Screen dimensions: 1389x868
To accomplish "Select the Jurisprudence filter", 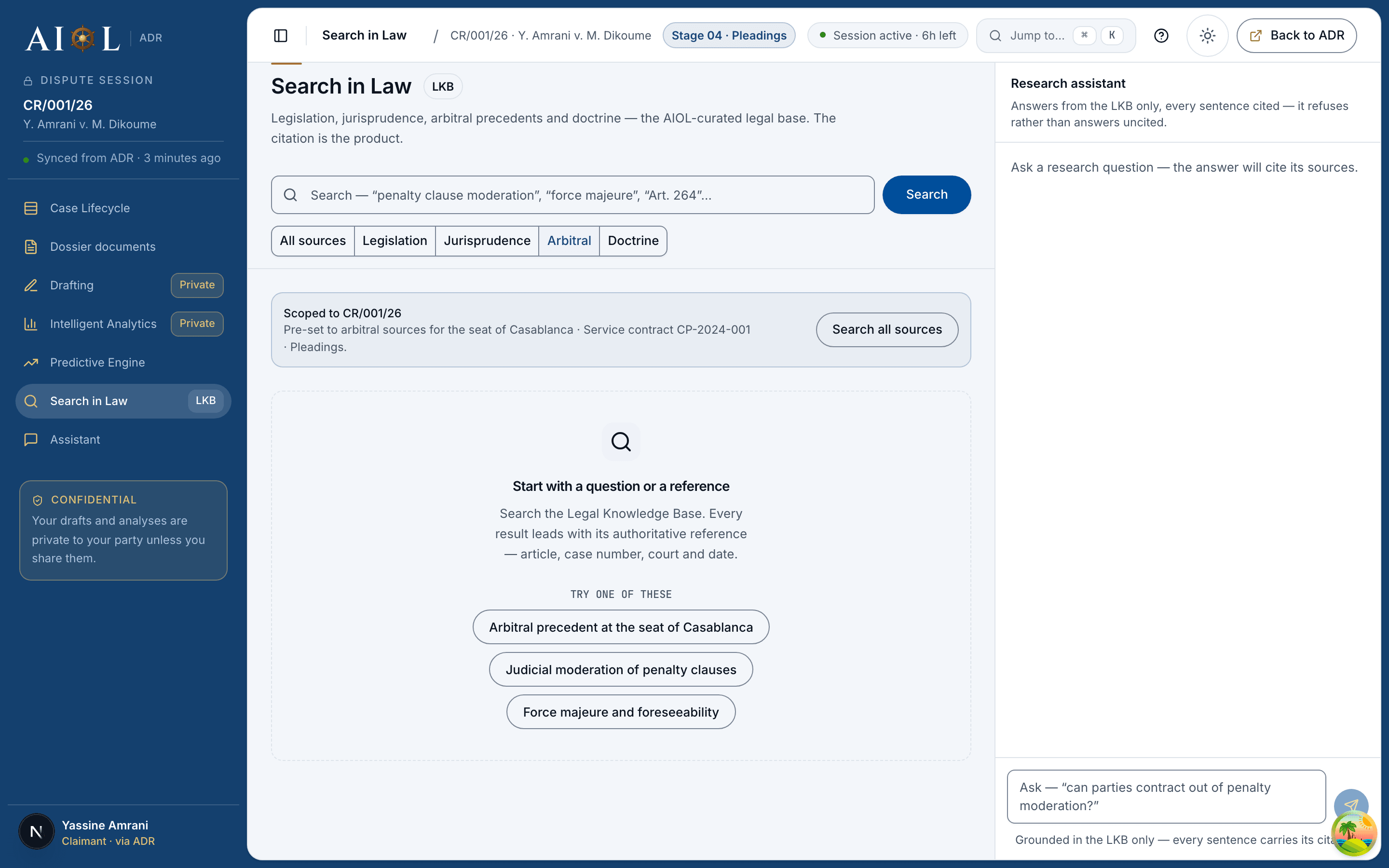I will point(487,241).
